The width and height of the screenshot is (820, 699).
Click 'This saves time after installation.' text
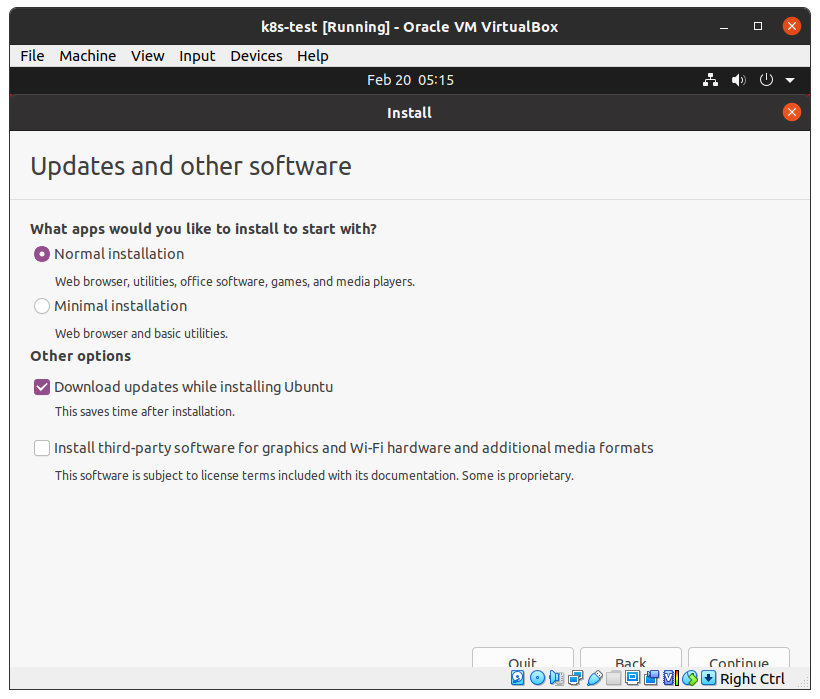(x=145, y=412)
